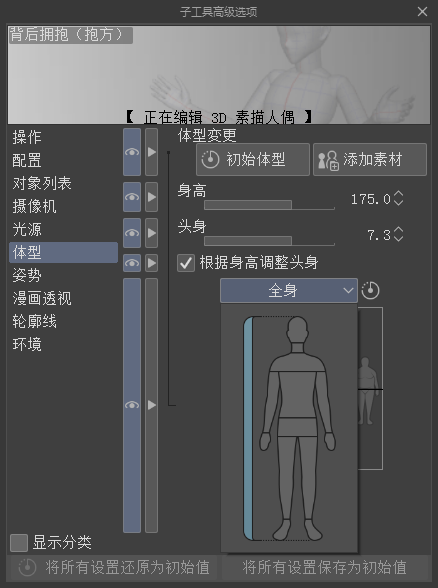Click the 3D figure preview thumbnail
The width and height of the screenshot is (438, 588).
coord(219,75)
